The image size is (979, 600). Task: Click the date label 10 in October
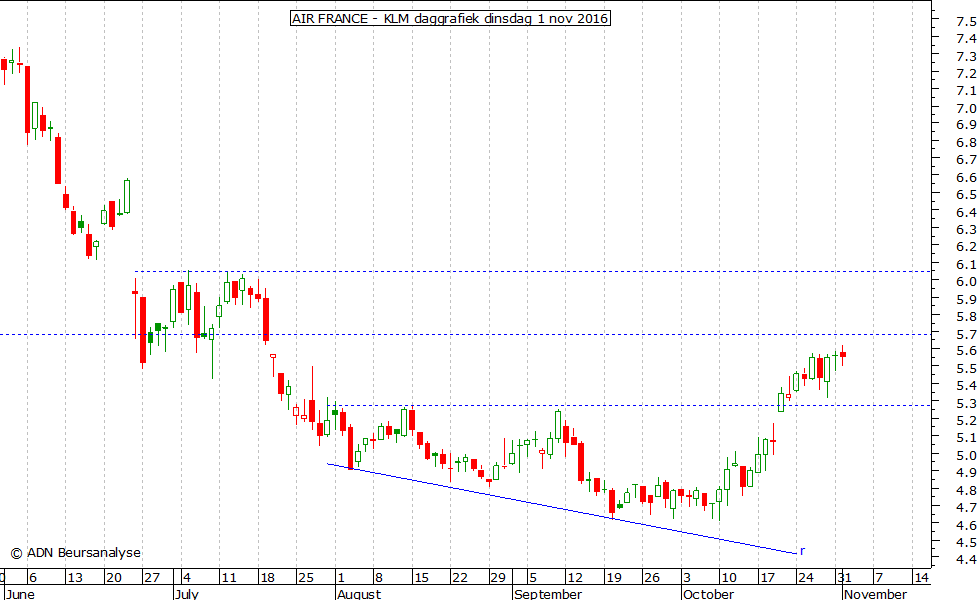[x=729, y=578]
